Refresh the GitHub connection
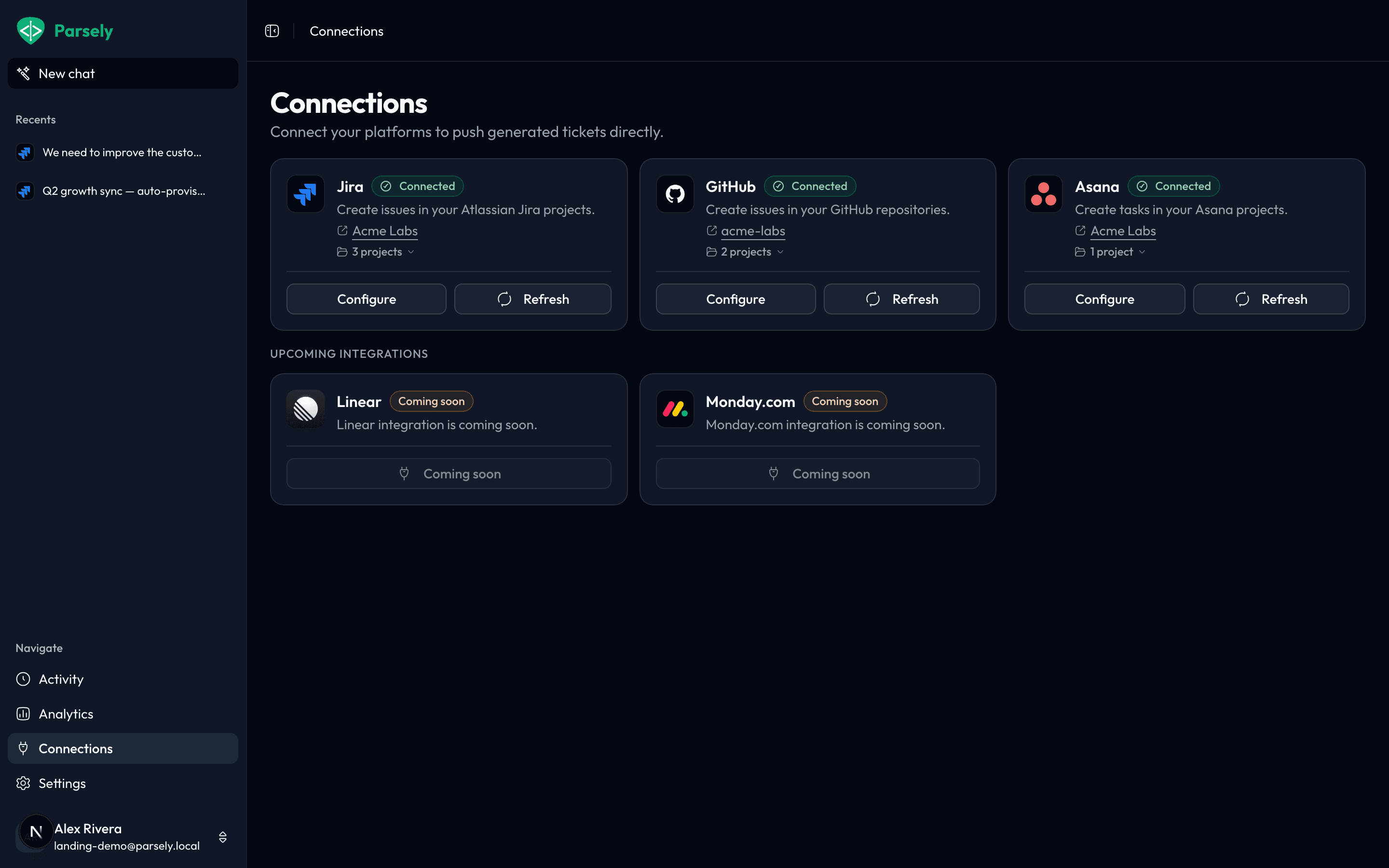The height and width of the screenshot is (868, 1389). click(x=902, y=299)
